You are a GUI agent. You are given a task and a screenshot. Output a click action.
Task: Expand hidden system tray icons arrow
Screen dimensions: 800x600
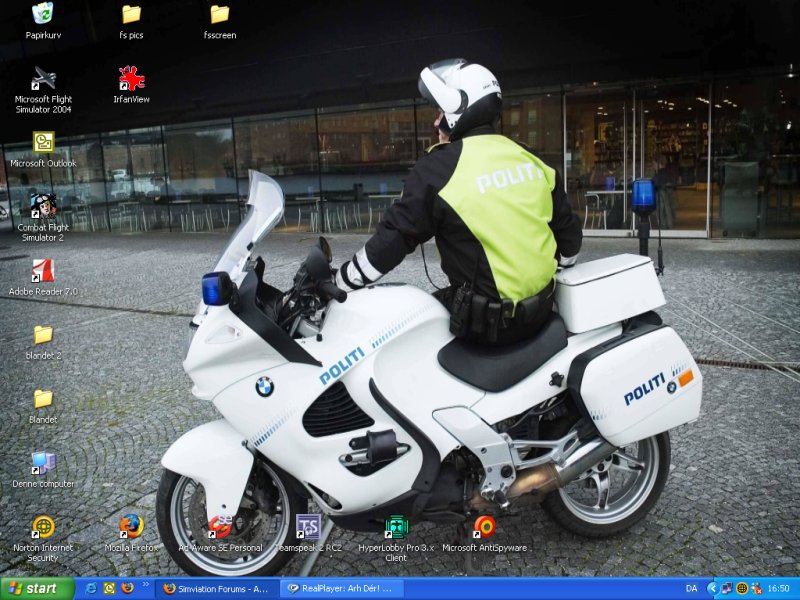coord(714,589)
